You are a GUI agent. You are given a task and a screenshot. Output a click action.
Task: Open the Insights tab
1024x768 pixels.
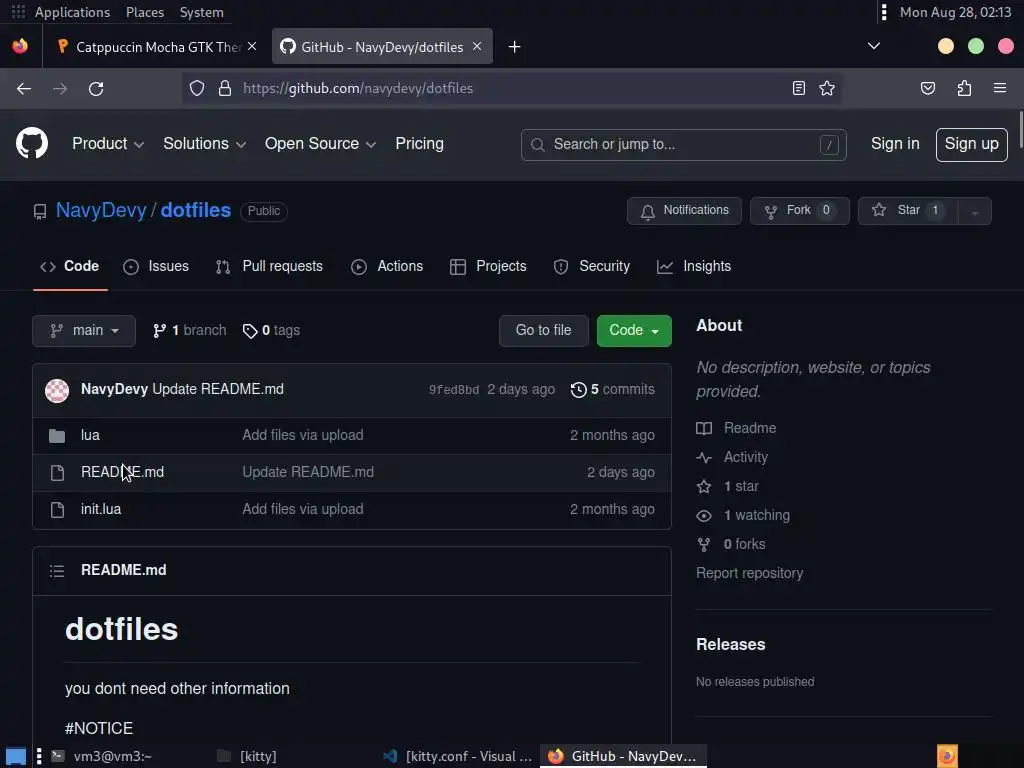point(694,266)
